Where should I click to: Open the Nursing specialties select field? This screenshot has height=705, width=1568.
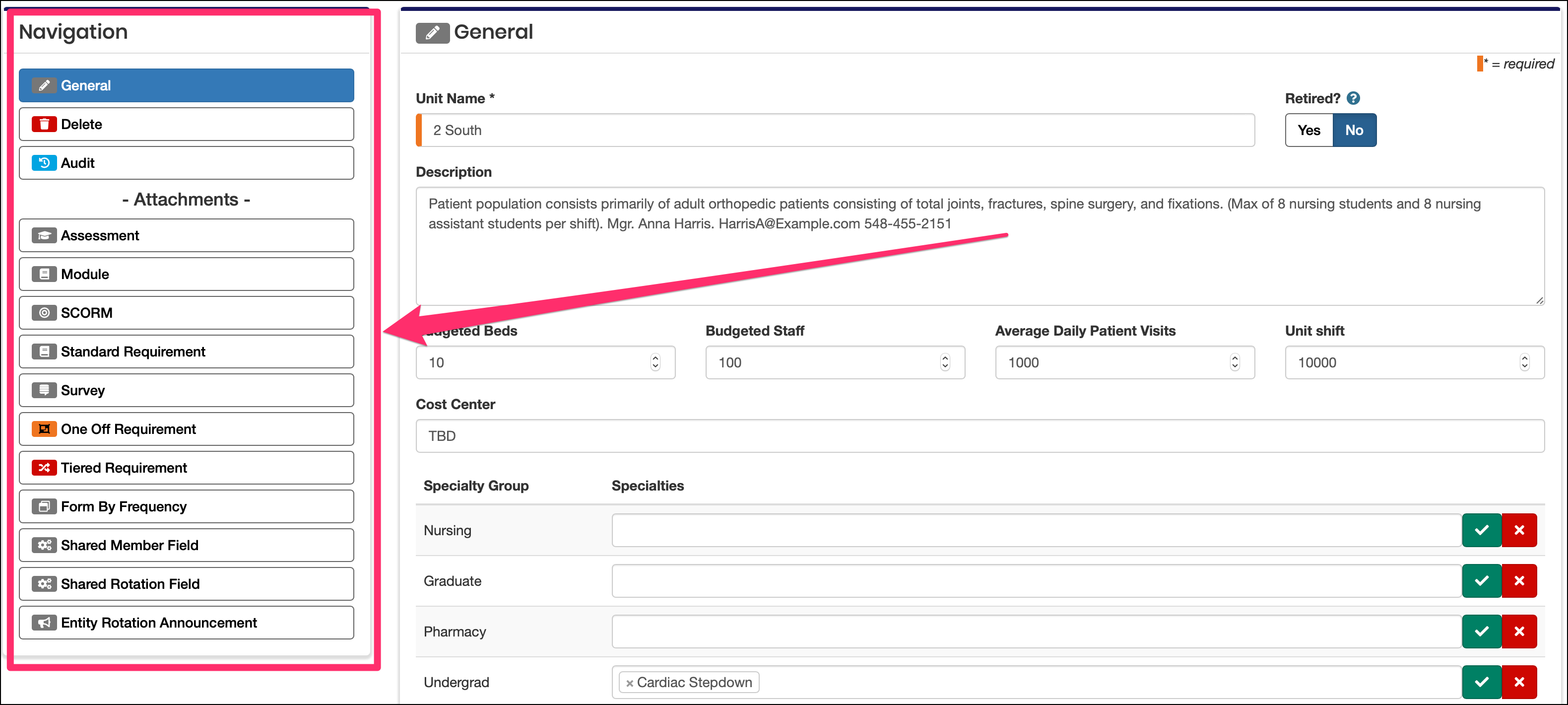tap(1035, 530)
